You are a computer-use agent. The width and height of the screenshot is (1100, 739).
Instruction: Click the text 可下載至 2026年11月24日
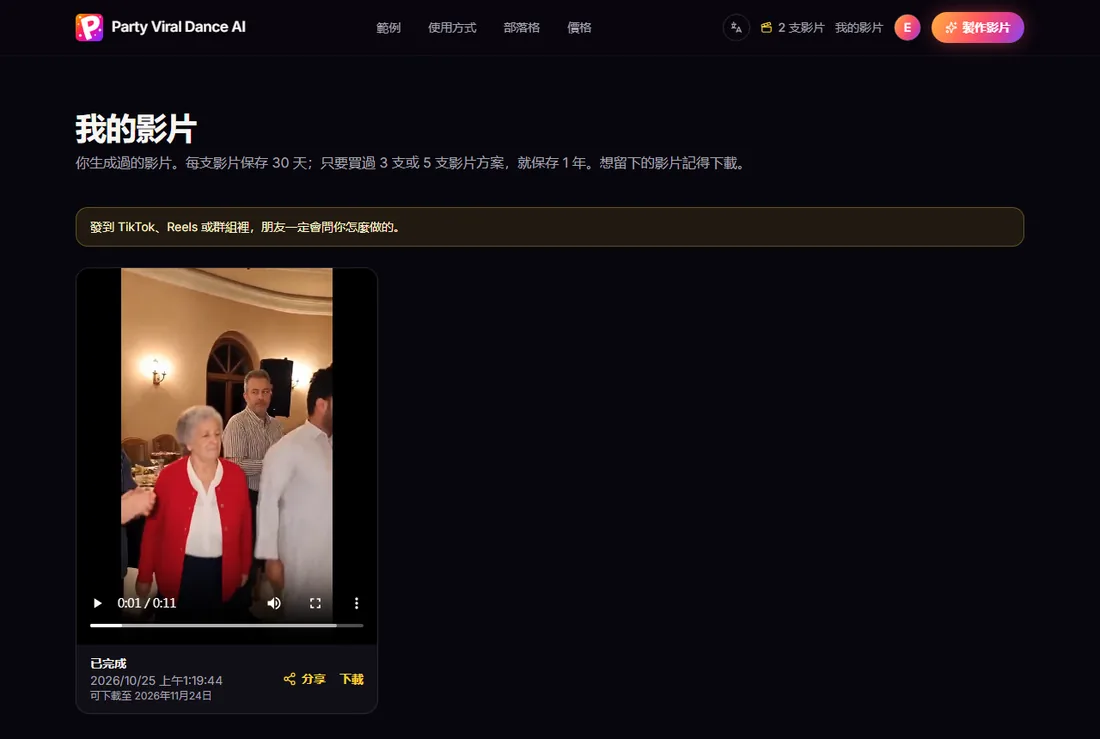tap(151, 695)
